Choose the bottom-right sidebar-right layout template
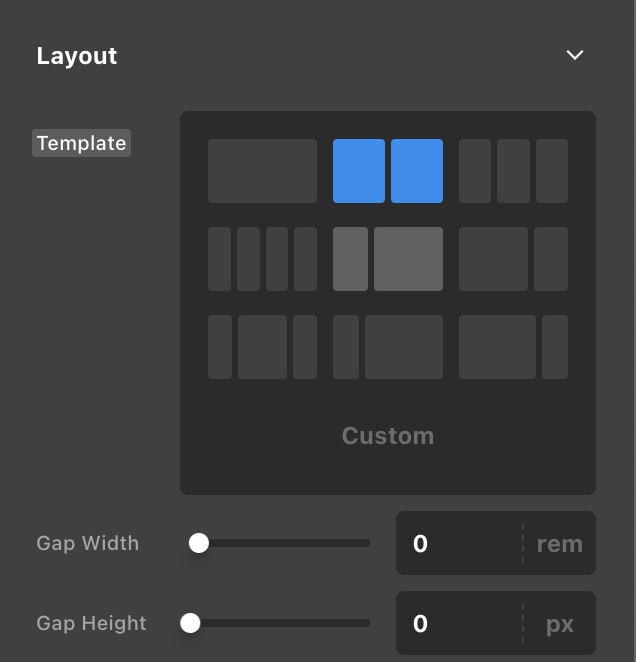 pos(513,347)
